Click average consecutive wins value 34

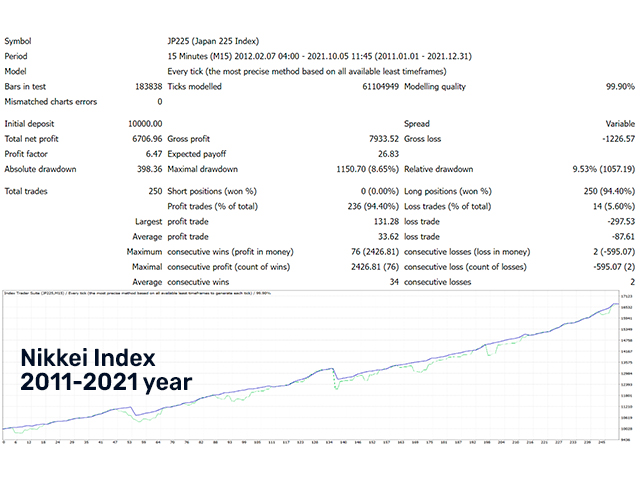tap(394, 282)
